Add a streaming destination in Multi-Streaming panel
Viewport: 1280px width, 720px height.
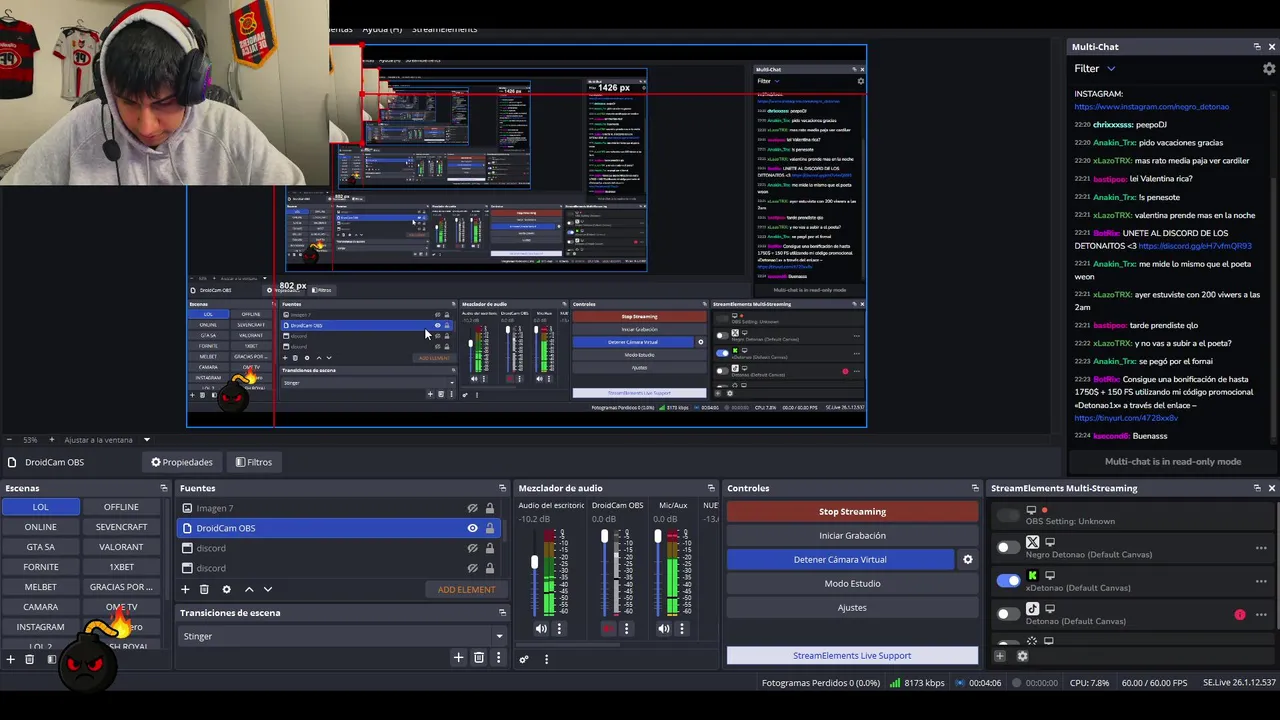[x=999, y=656]
